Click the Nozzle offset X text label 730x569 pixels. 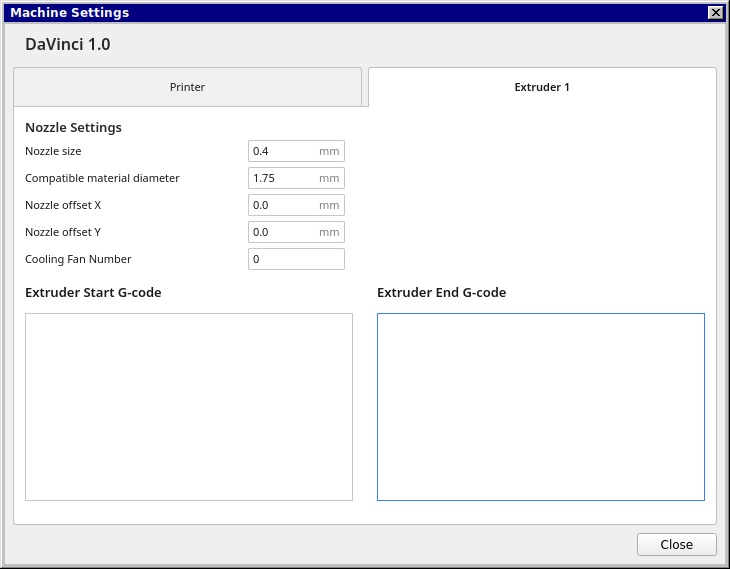63,205
